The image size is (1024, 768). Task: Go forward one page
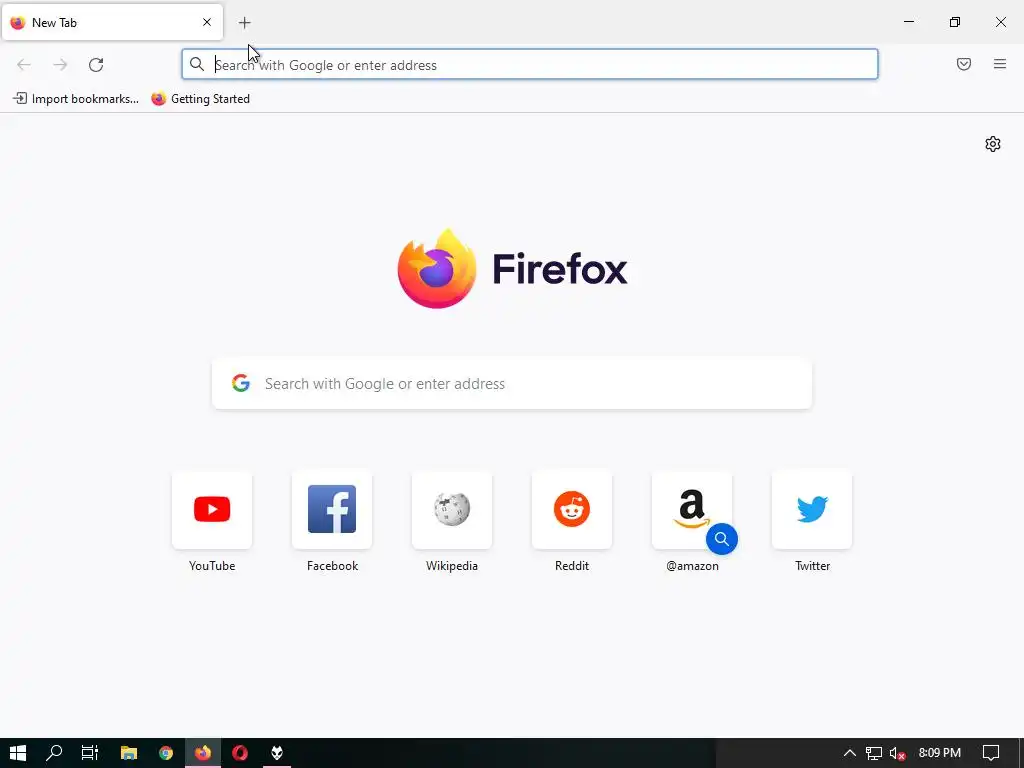[x=60, y=65]
